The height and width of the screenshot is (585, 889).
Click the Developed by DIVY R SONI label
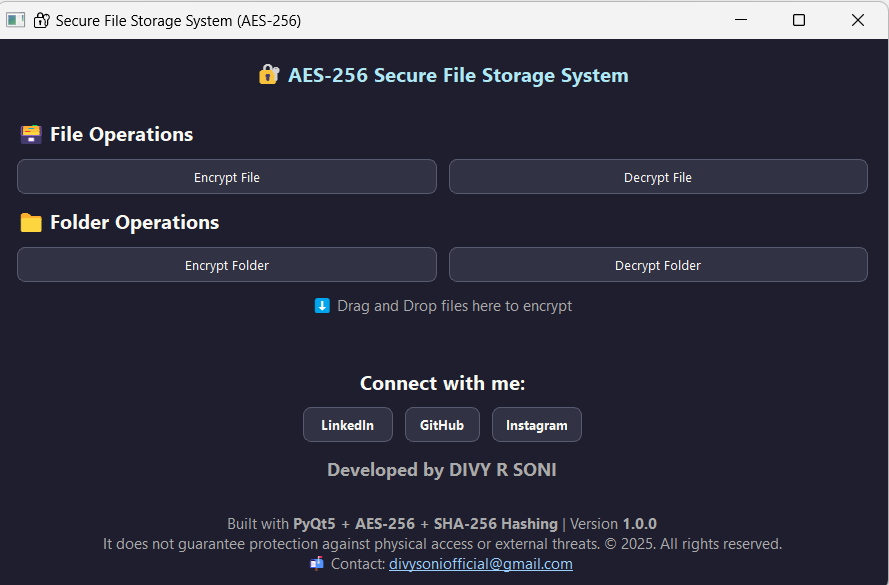[x=441, y=470]
